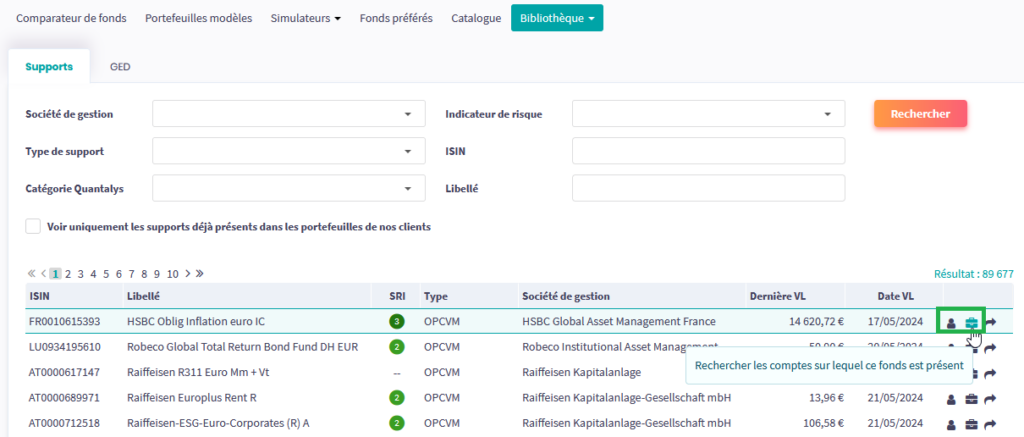Click person icon in HSBC Oblig Inflation row
This screenshot has width=1024, height=437.
tap(952, 322)
